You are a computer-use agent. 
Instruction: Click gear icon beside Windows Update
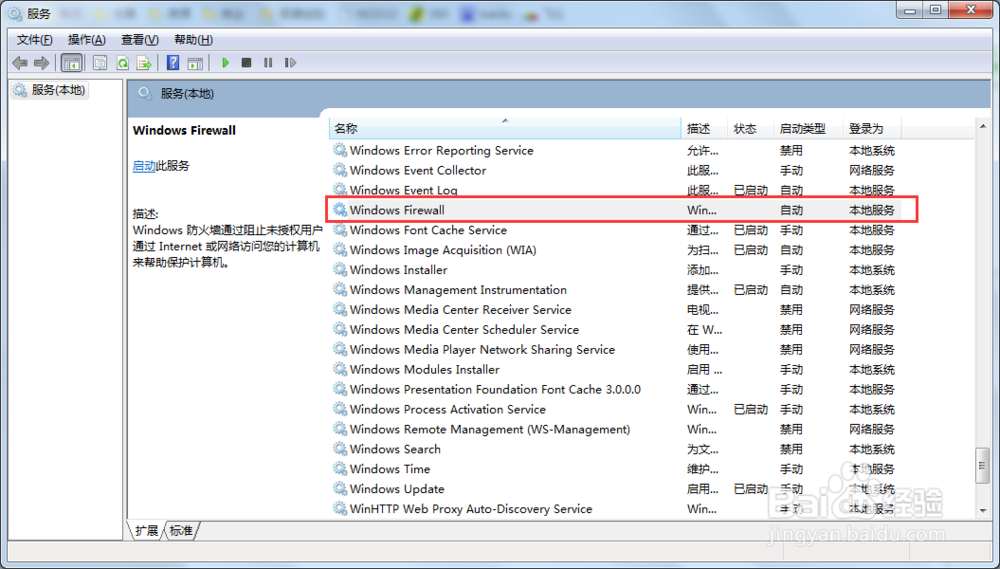(x=340, y=489)
